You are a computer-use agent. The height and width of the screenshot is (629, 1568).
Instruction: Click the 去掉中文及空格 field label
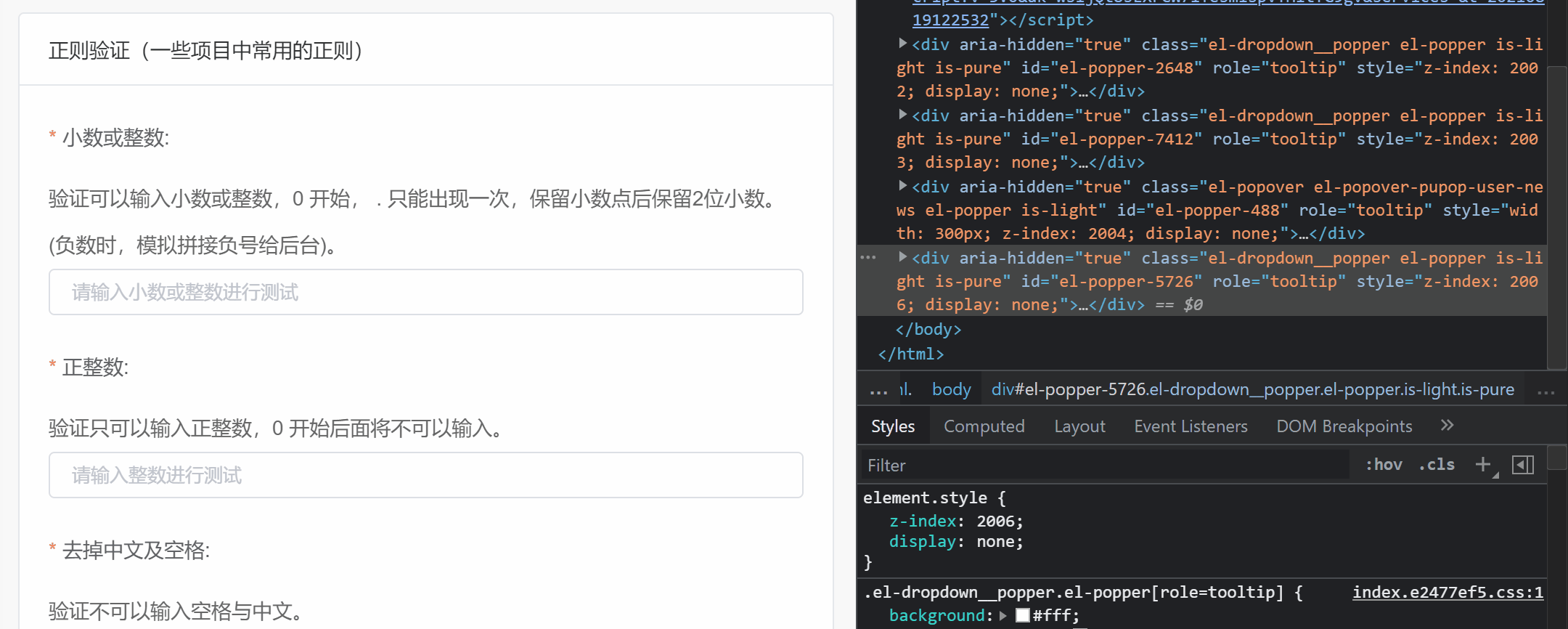coord(136,551)
